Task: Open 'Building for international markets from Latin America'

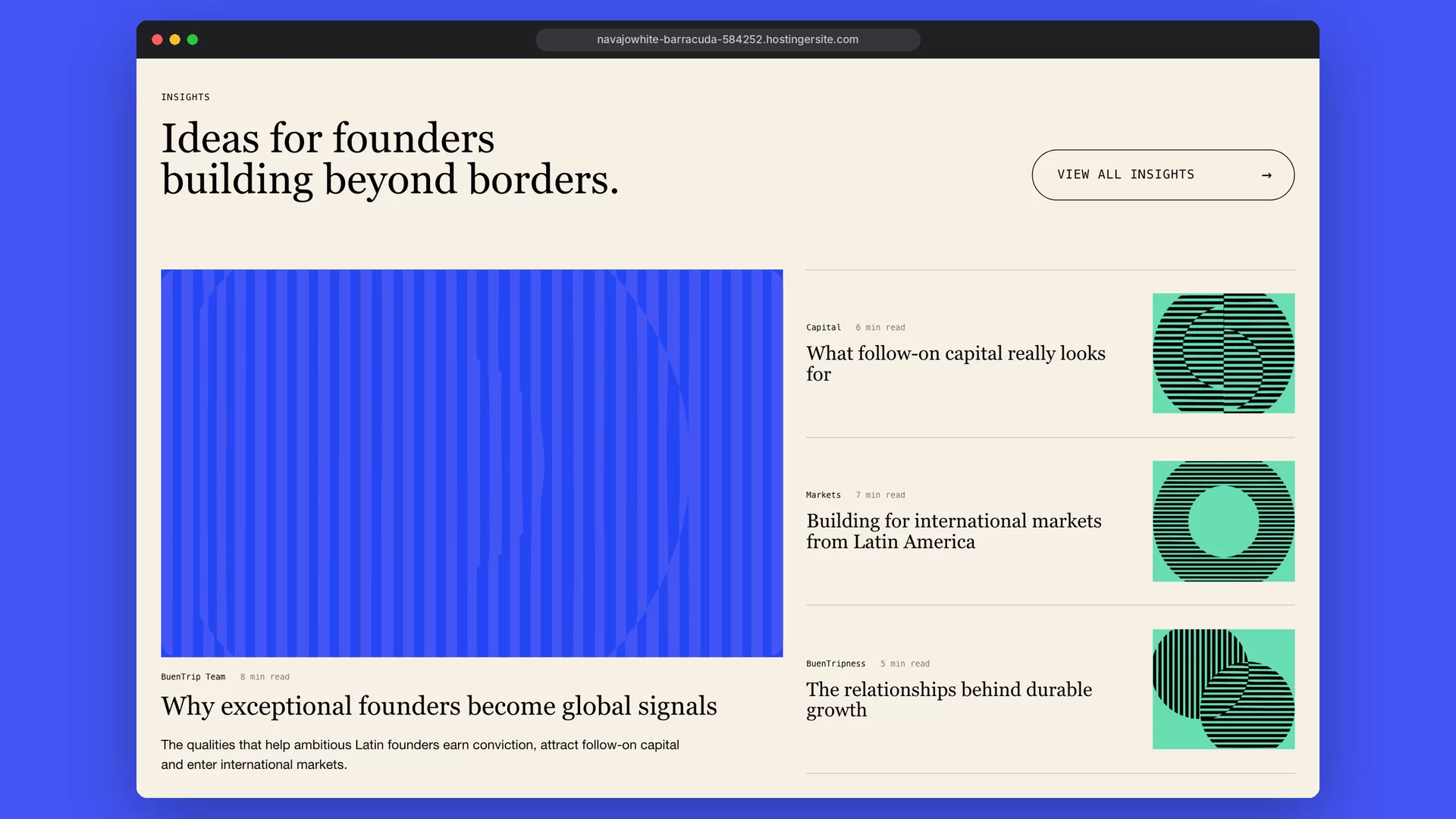Action: (954, 532)
